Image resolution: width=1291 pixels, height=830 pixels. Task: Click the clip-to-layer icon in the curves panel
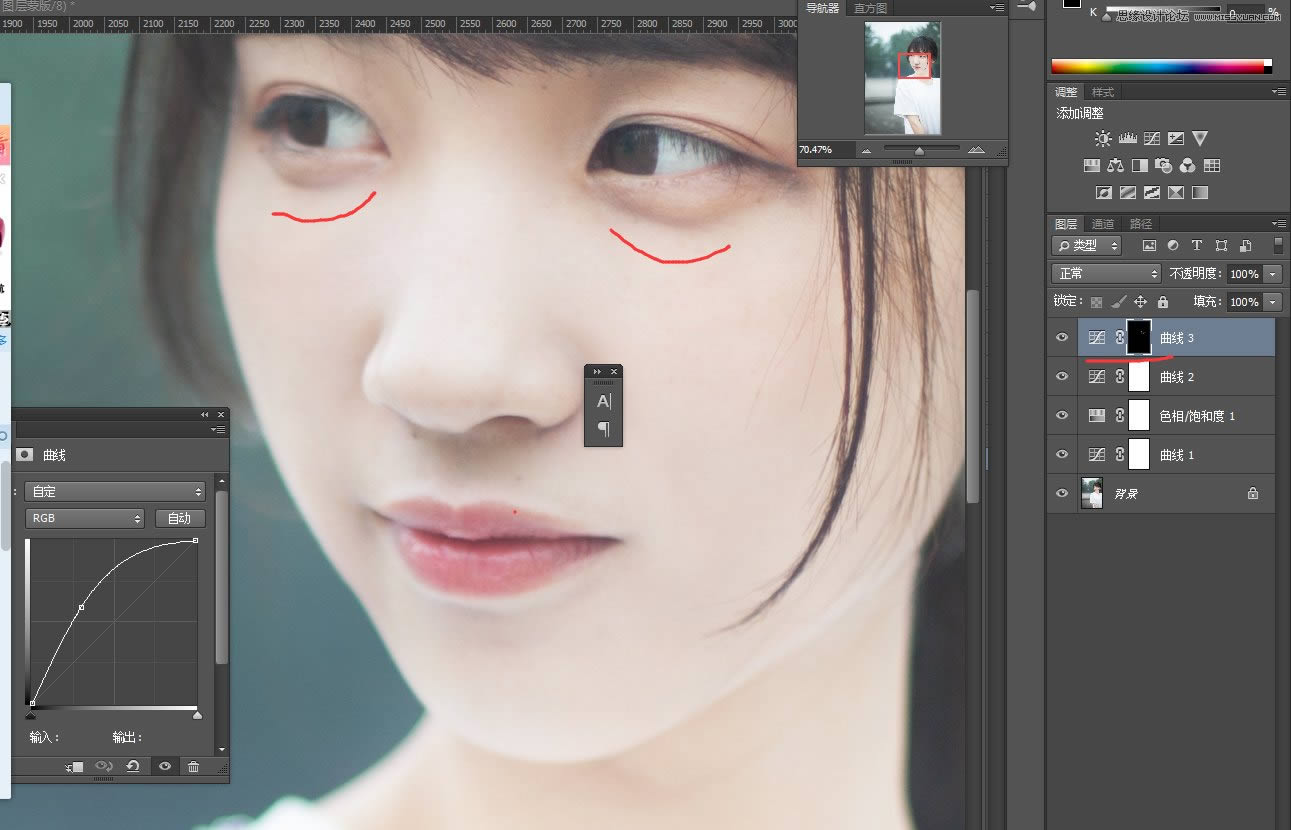(x=74, y=766)
